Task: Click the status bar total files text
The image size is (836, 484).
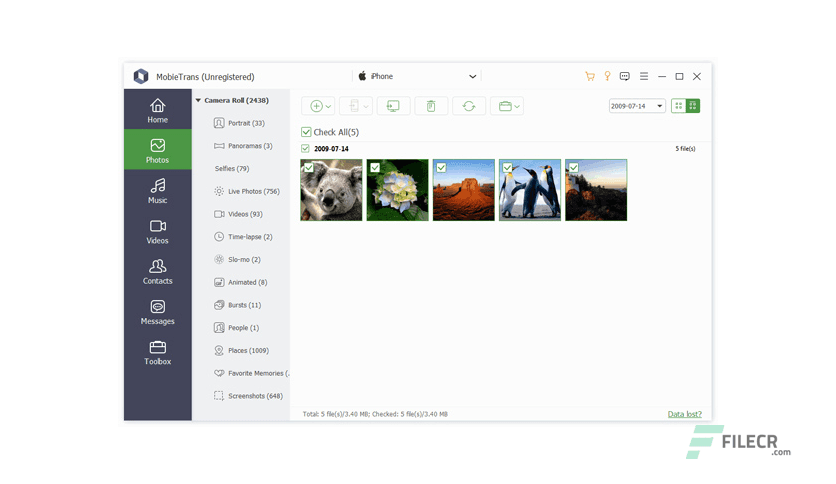Action: tap(375, 414)
